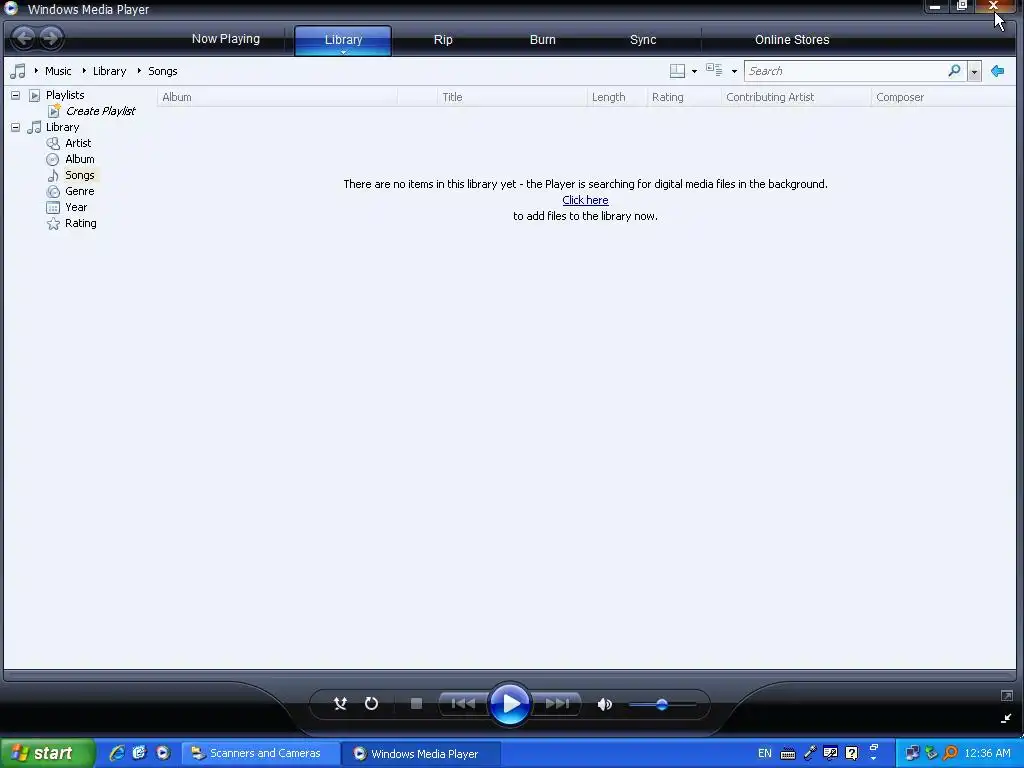Click the EN language indicator
Image resolution: width=1024 pixels, height=768 pixels.
pyautogui.click(x=765, y=754)
